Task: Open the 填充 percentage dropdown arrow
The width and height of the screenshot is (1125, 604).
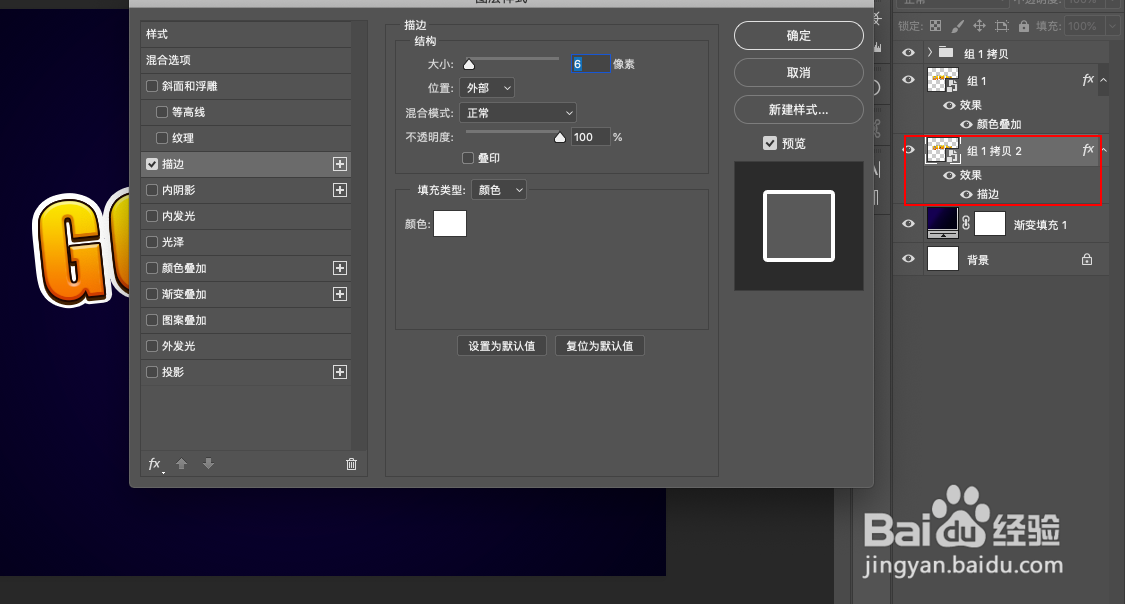Action: [x=1112, y=26]
